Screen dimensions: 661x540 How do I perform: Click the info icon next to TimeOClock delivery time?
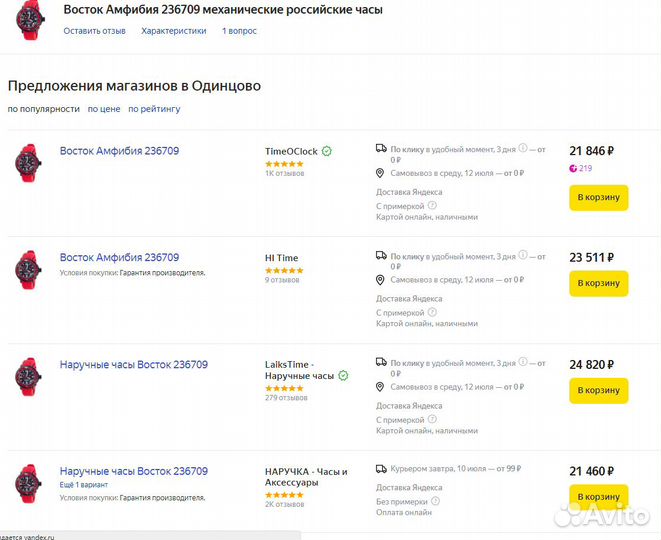coord(523,148)
